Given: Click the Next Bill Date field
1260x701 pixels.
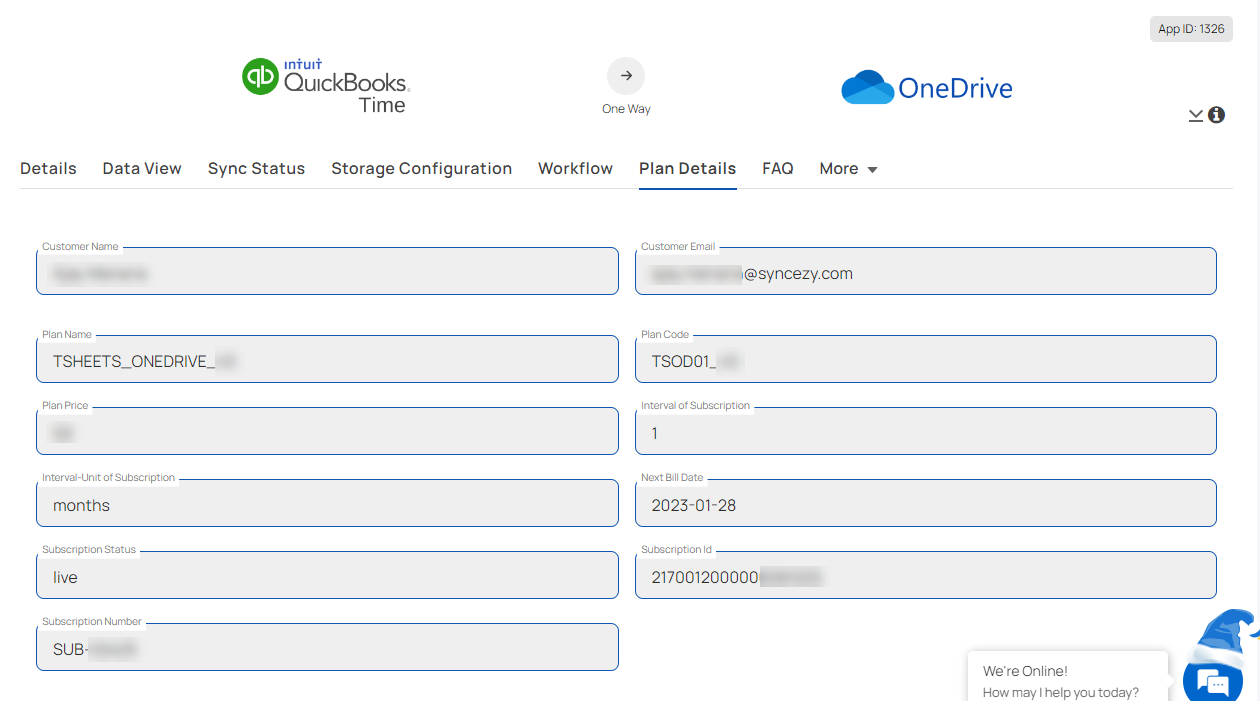Looking at the screenshot, I should [925, 504].
